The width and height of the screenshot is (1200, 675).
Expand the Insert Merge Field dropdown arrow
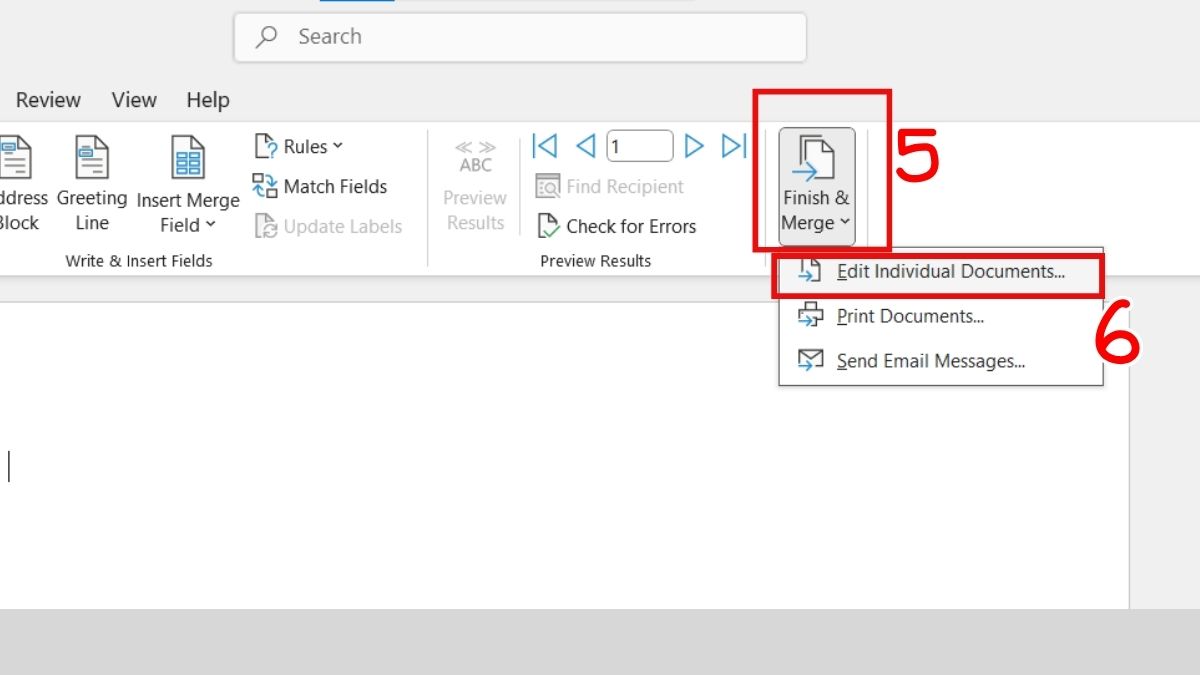pos(210,225)
